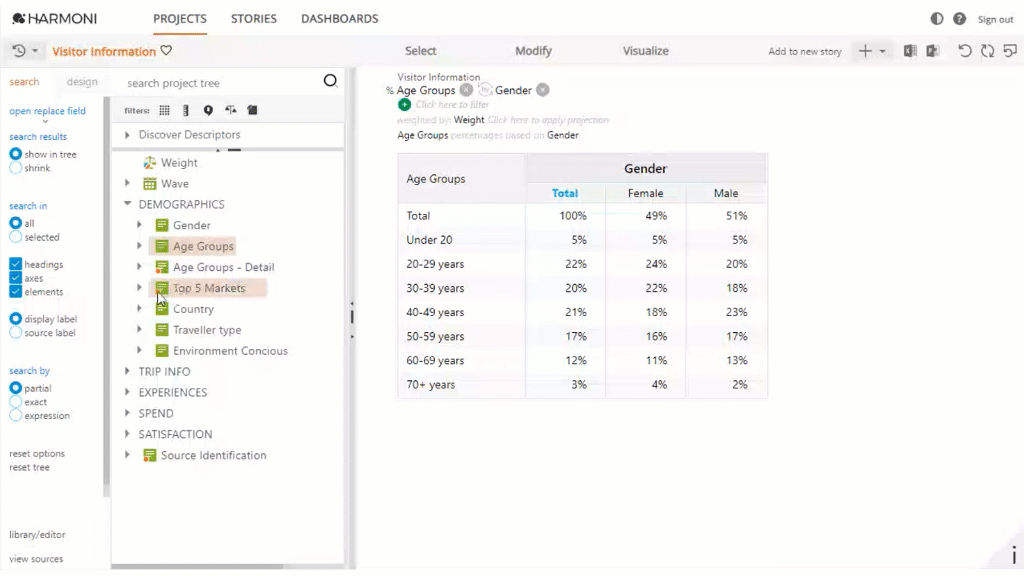Expand the Gender tree node

[x=139, y=225]
